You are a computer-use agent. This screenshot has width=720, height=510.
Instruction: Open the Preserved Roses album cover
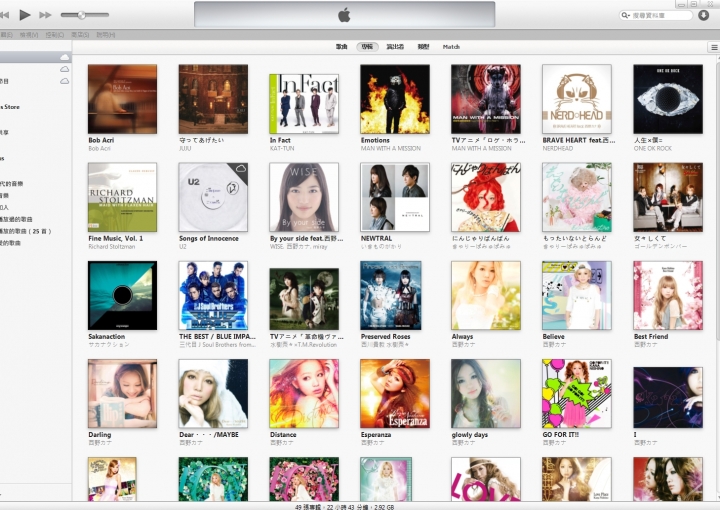[391, 296]
